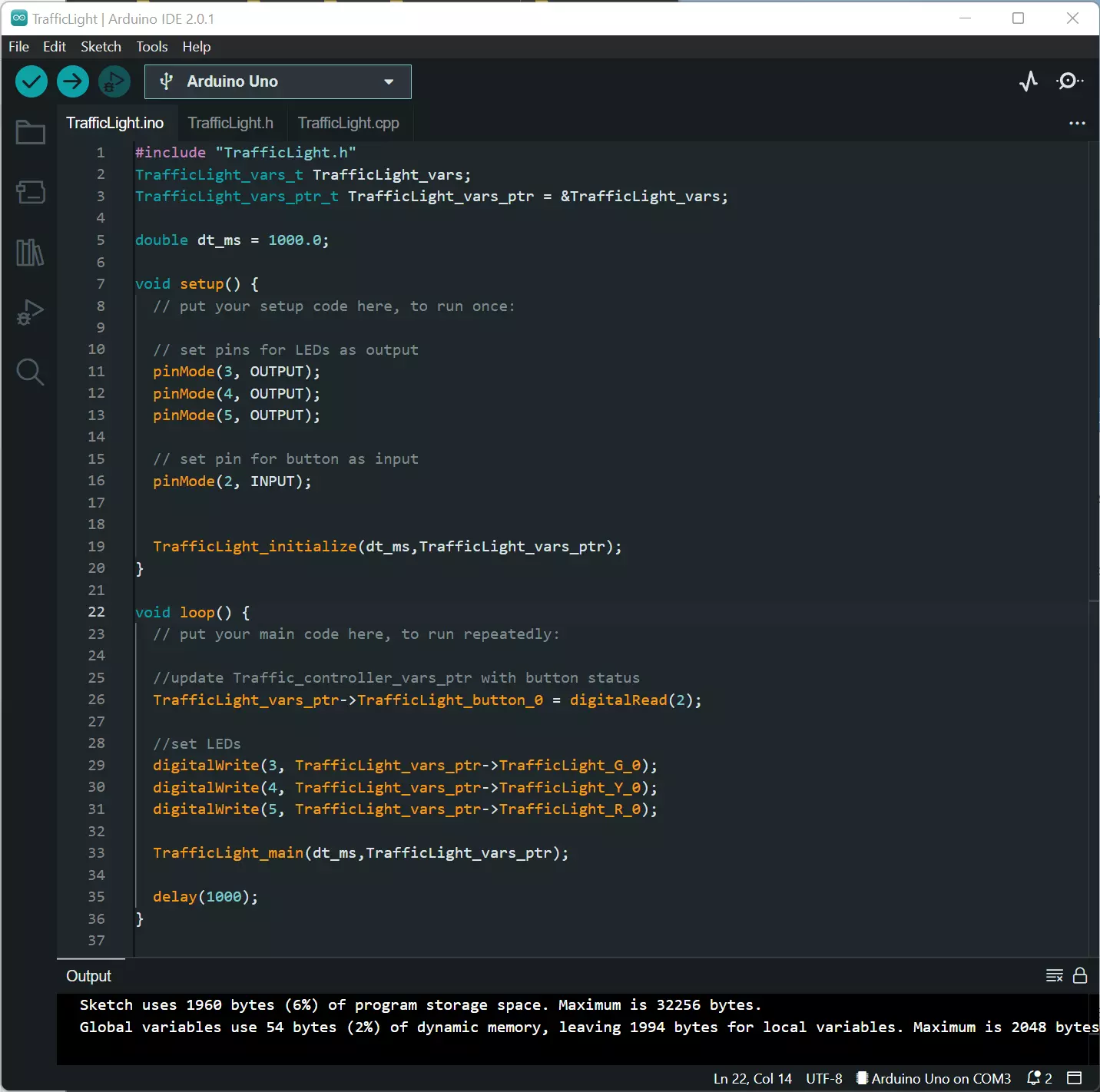Open the Sketchbook folder sidebar icon
Viewport: 1100px width, 1092px height.
pos(29,132)
